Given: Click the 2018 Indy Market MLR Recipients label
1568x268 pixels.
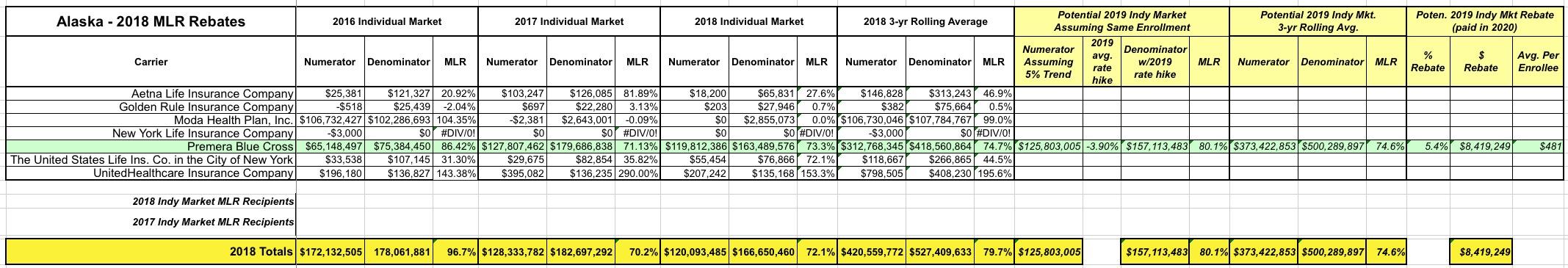Looking at the screenshot, I should coord(213,201).
